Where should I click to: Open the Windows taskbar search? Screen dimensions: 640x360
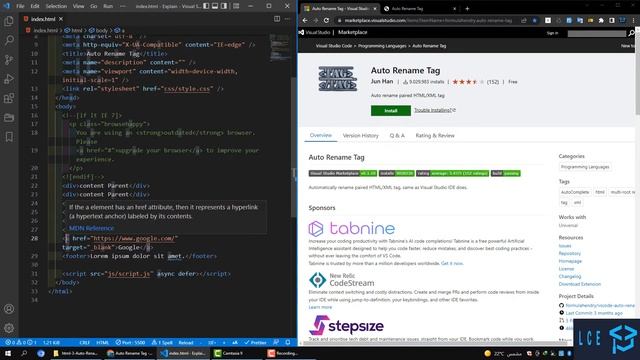click(24, 353)
